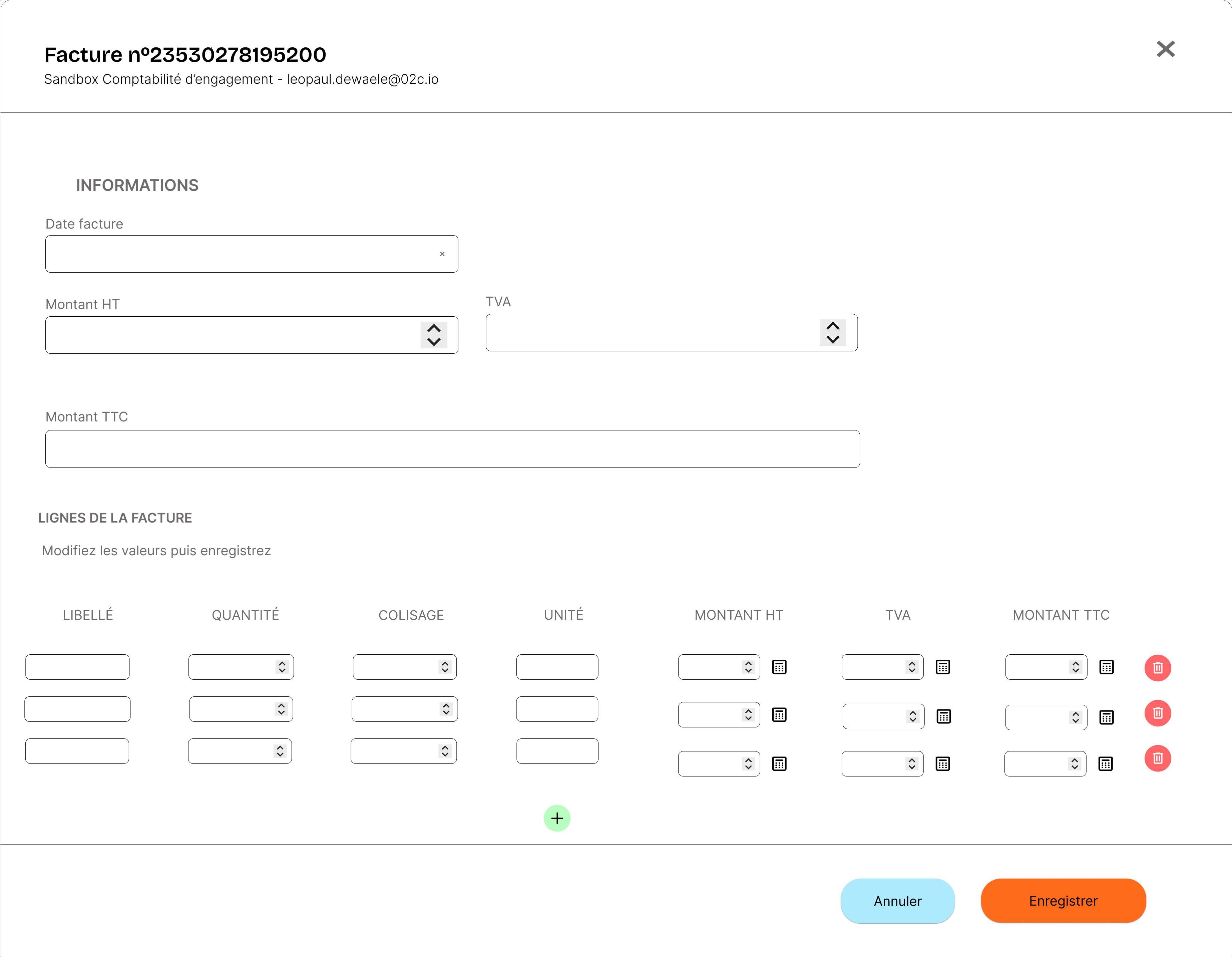This screenshot has width=1232, height=957.
Task: Click the third row Libellé field
Action: pyautogui.click(x=77, y=751)
